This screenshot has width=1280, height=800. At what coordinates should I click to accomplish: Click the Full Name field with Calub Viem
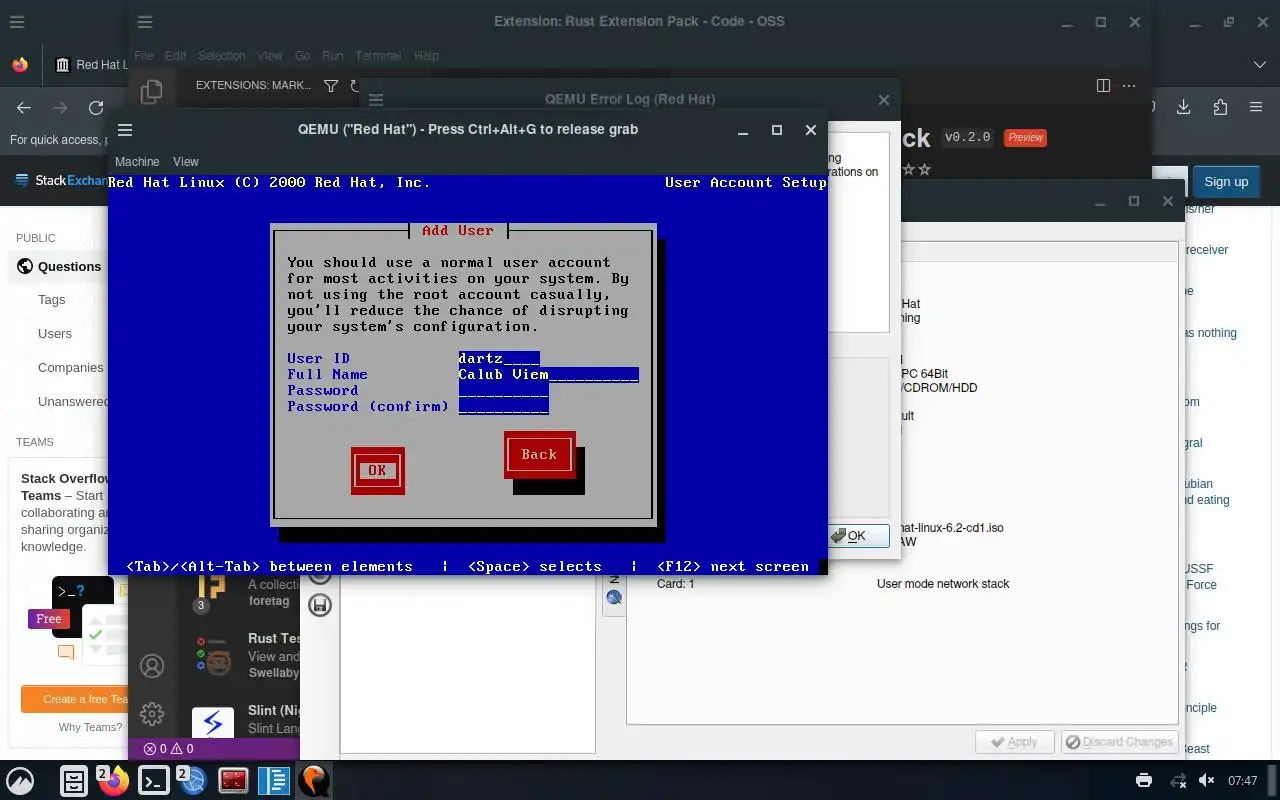pos(548,374)
